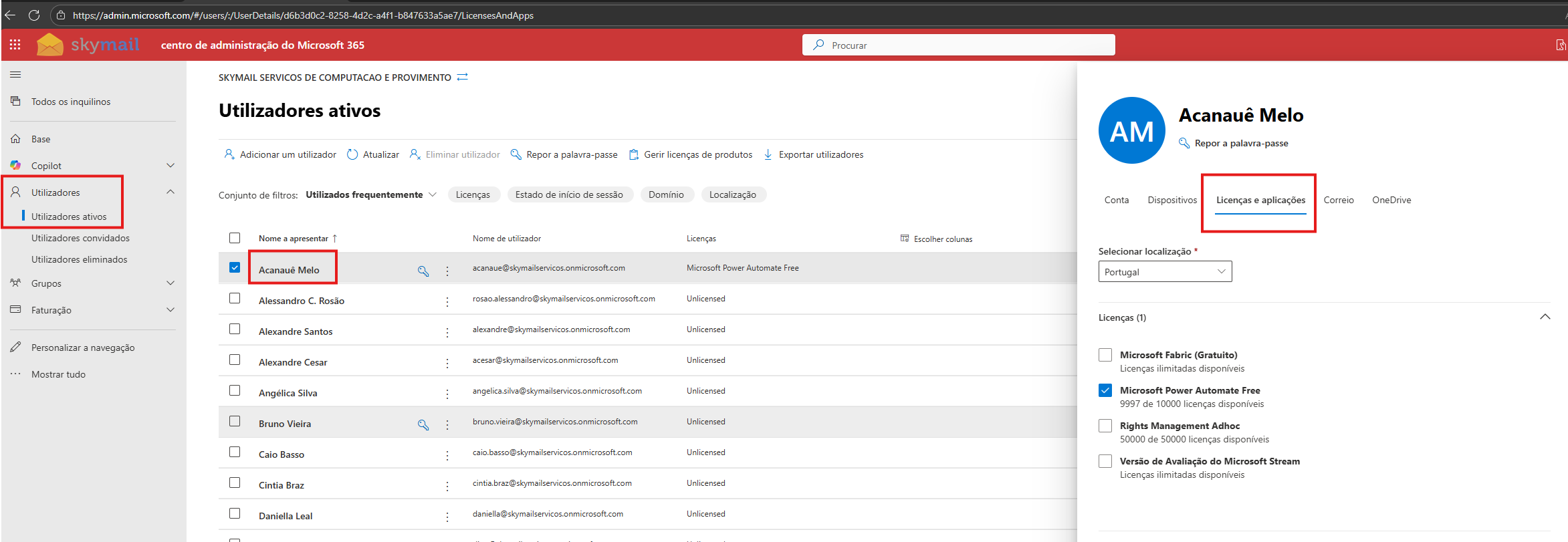Click the key icon for Repor a palavra-passe in toolbar
The image size is (1568, 542).
[x=516, y=154]
